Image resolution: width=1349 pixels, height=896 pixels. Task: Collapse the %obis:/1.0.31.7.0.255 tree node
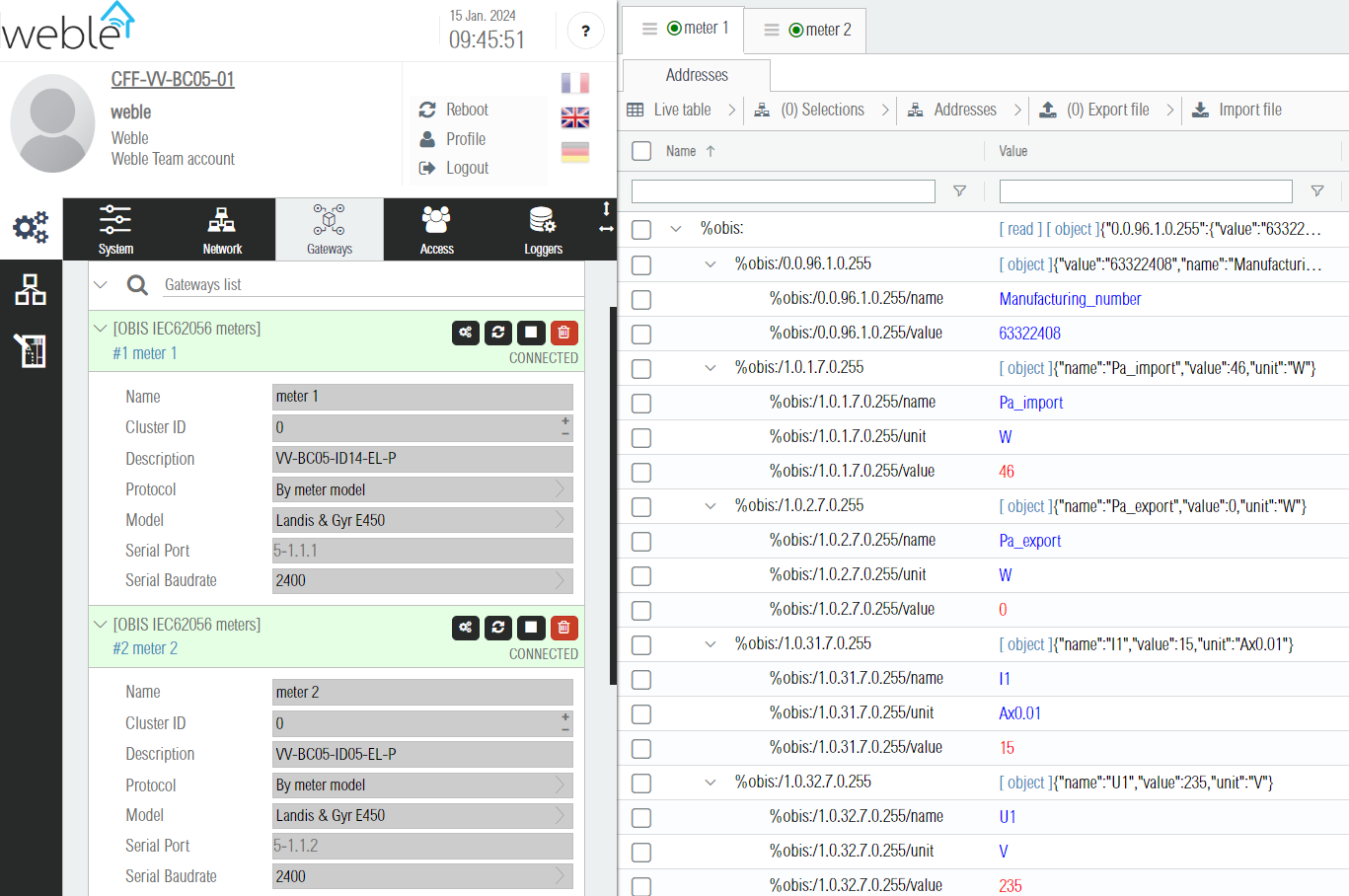click(x=711, y=644)
